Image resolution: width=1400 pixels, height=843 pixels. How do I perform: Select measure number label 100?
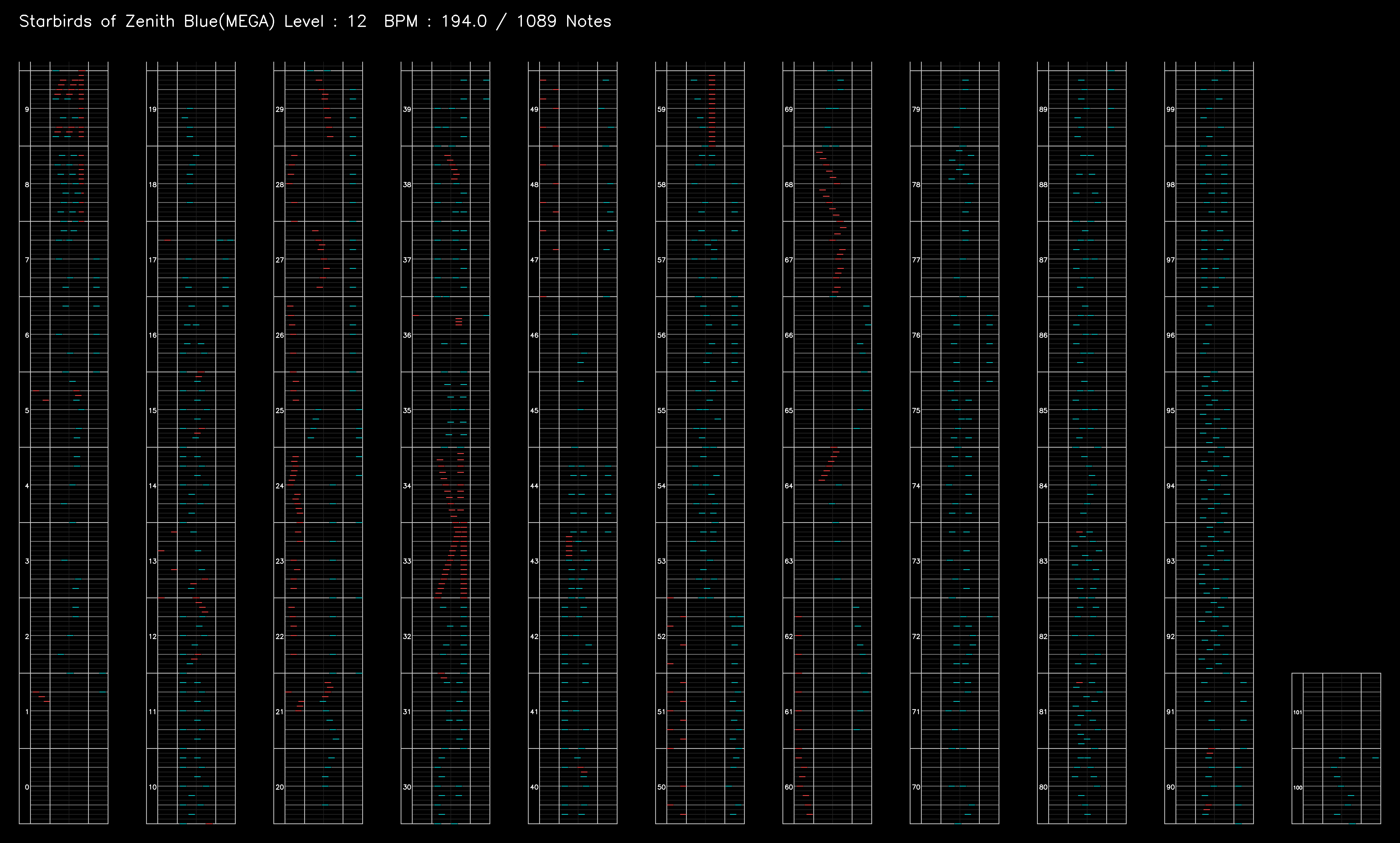coord(1297,788)
